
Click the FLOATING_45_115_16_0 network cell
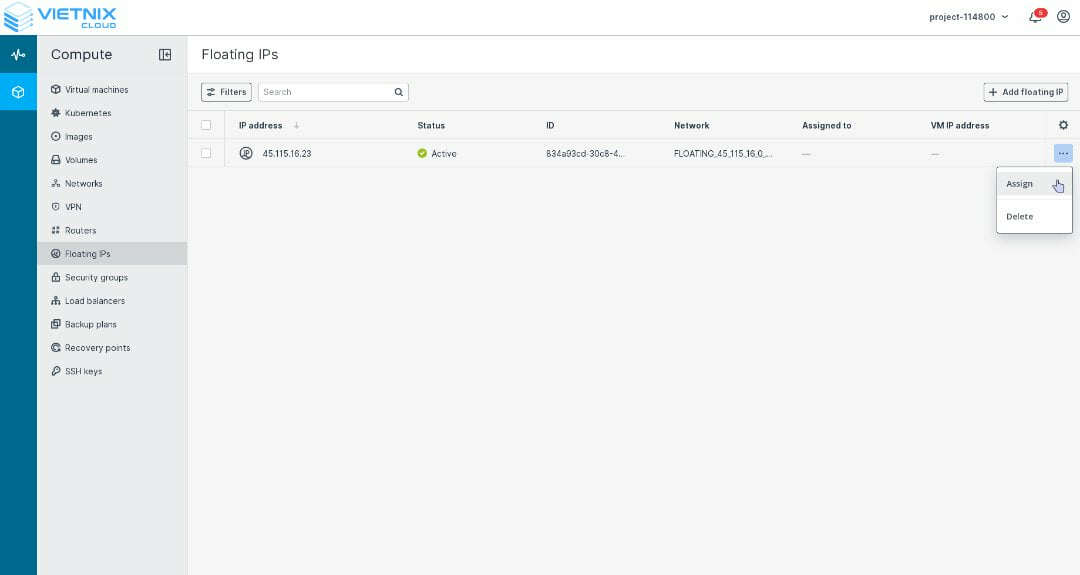pyautogui.click(x=723, y=154)
